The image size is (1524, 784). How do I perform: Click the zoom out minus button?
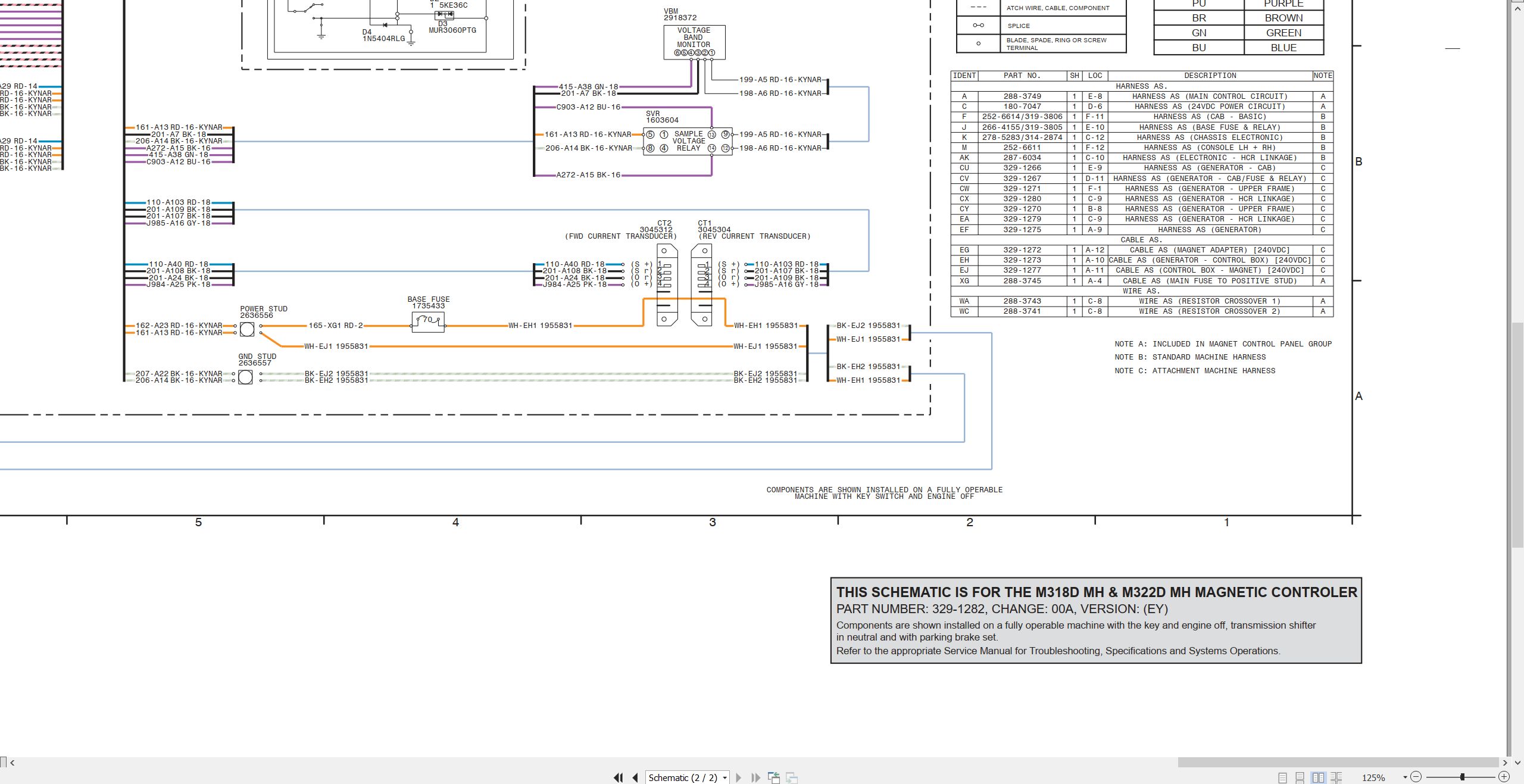click(1416, 777)
